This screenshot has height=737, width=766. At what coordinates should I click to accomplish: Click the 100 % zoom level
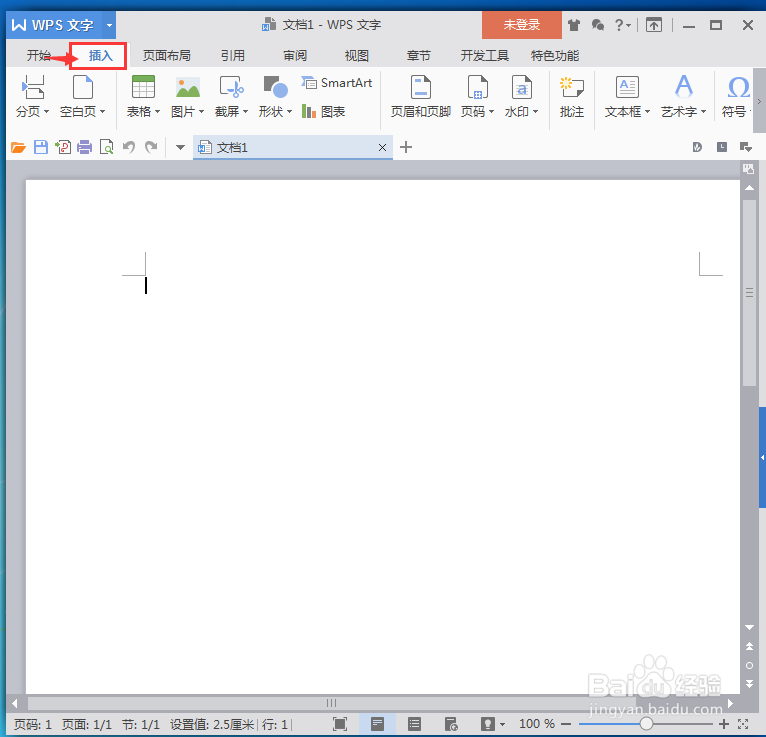click(x=537, y=724)
